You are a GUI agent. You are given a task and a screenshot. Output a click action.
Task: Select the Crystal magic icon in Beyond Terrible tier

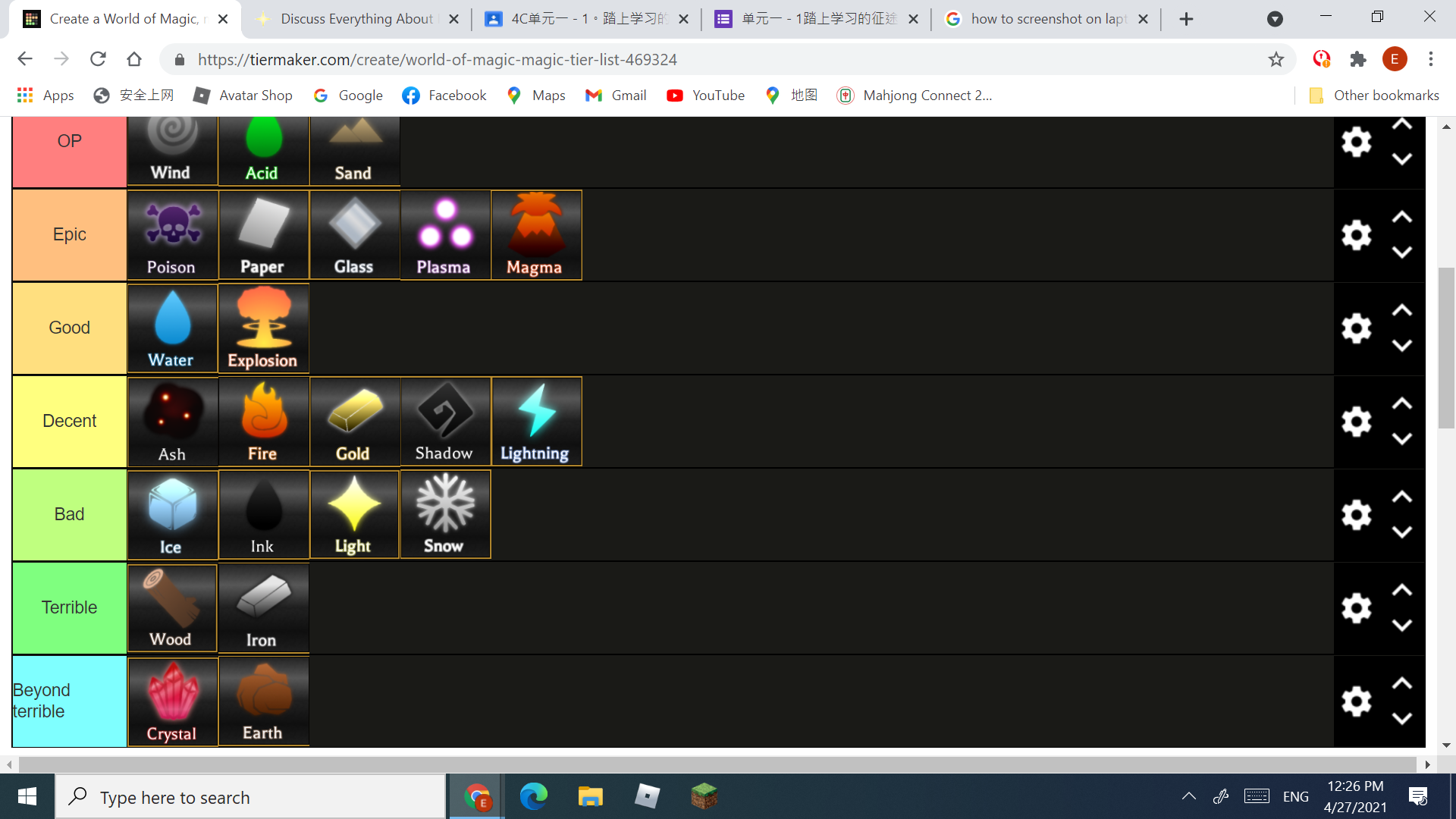[170, 700]
